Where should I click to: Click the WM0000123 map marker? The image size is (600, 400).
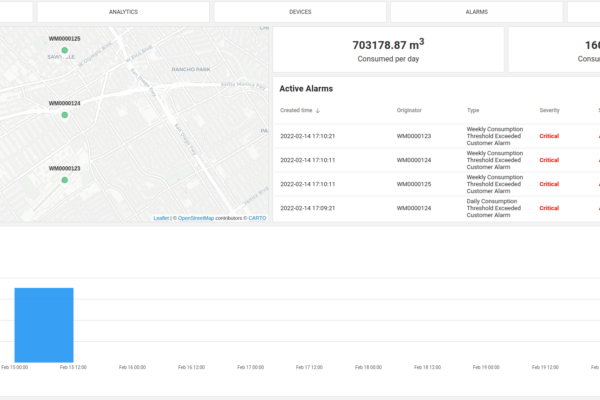tap(65, 180)
